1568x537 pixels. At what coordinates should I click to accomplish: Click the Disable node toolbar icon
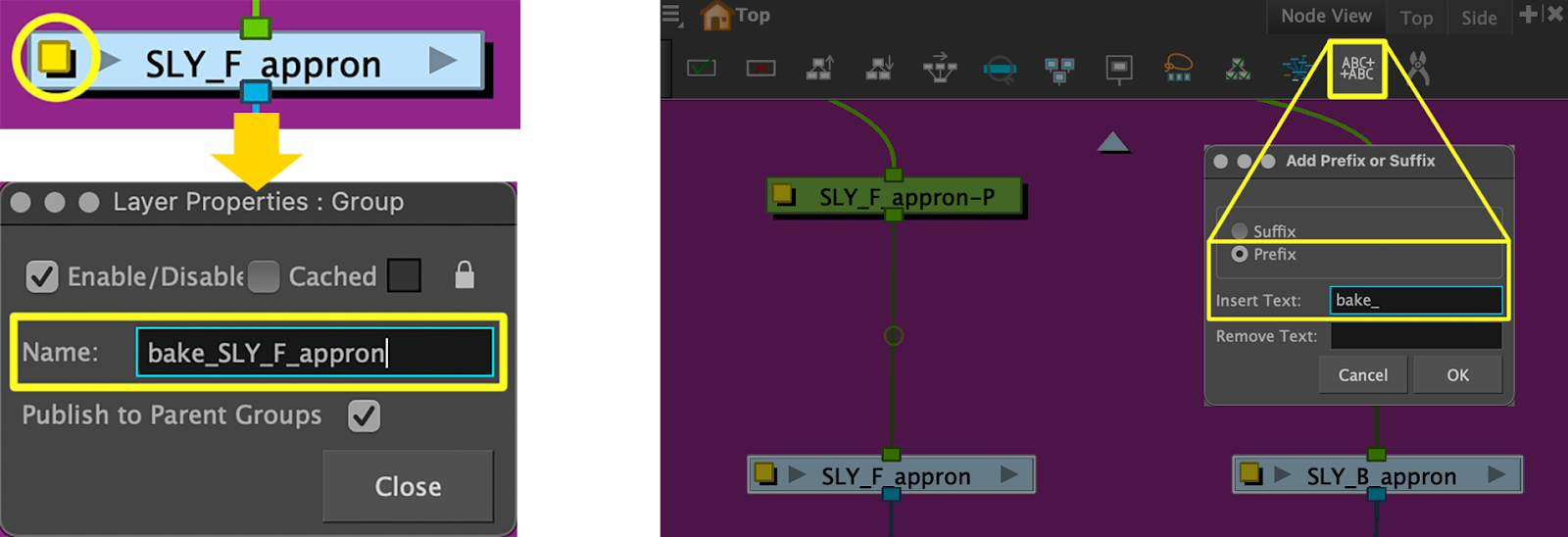tap(760, 69)
